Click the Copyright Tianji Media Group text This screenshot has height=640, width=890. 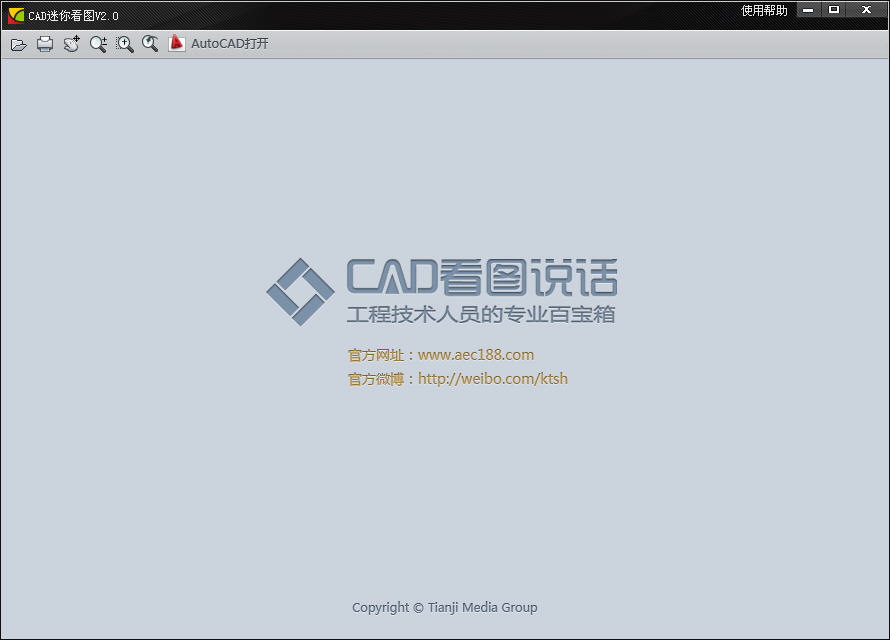click(x=444, y=607)
